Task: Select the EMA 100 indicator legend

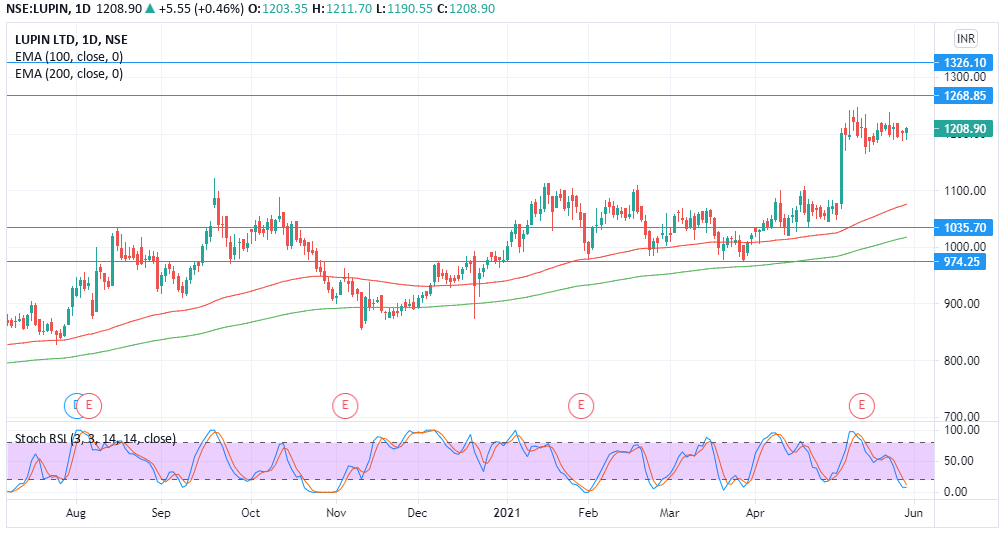Action: tap(69, 56)
